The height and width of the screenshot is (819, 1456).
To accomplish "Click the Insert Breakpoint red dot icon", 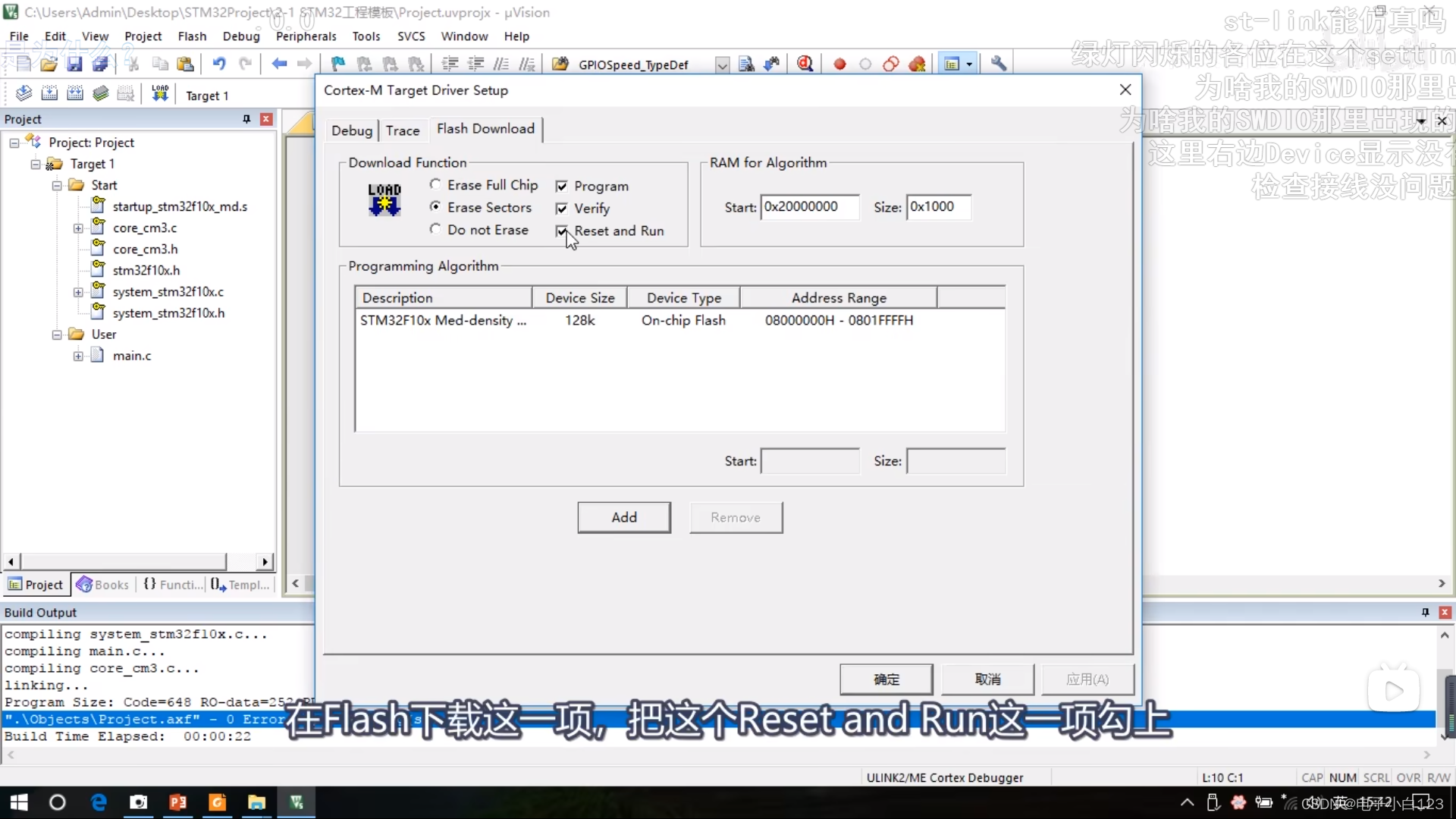I will click(839, 64).
